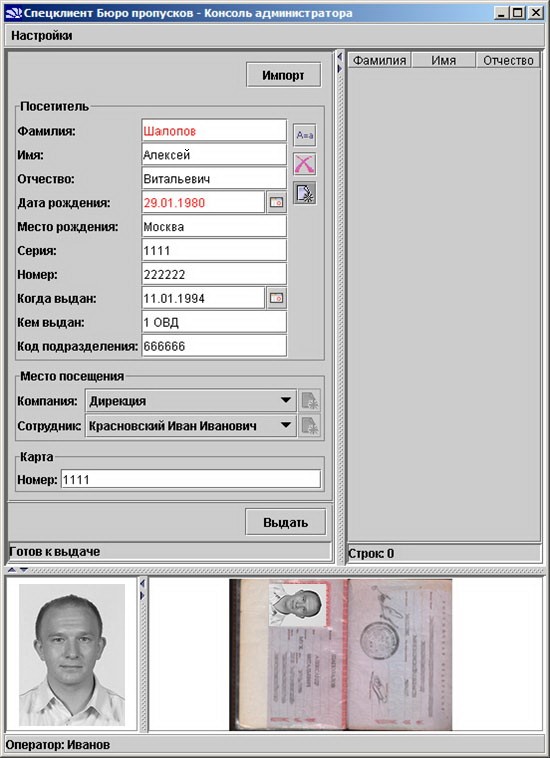Collapse the bottom panel with the down arrow
Viewport: 550px width, 758px height.
pyautogui.click(x=23, y=570)
